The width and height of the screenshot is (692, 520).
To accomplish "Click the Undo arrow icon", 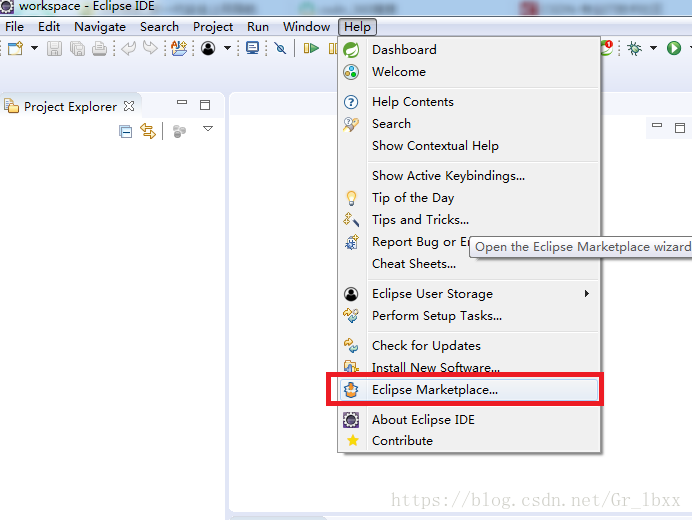I will pos(128,48).
